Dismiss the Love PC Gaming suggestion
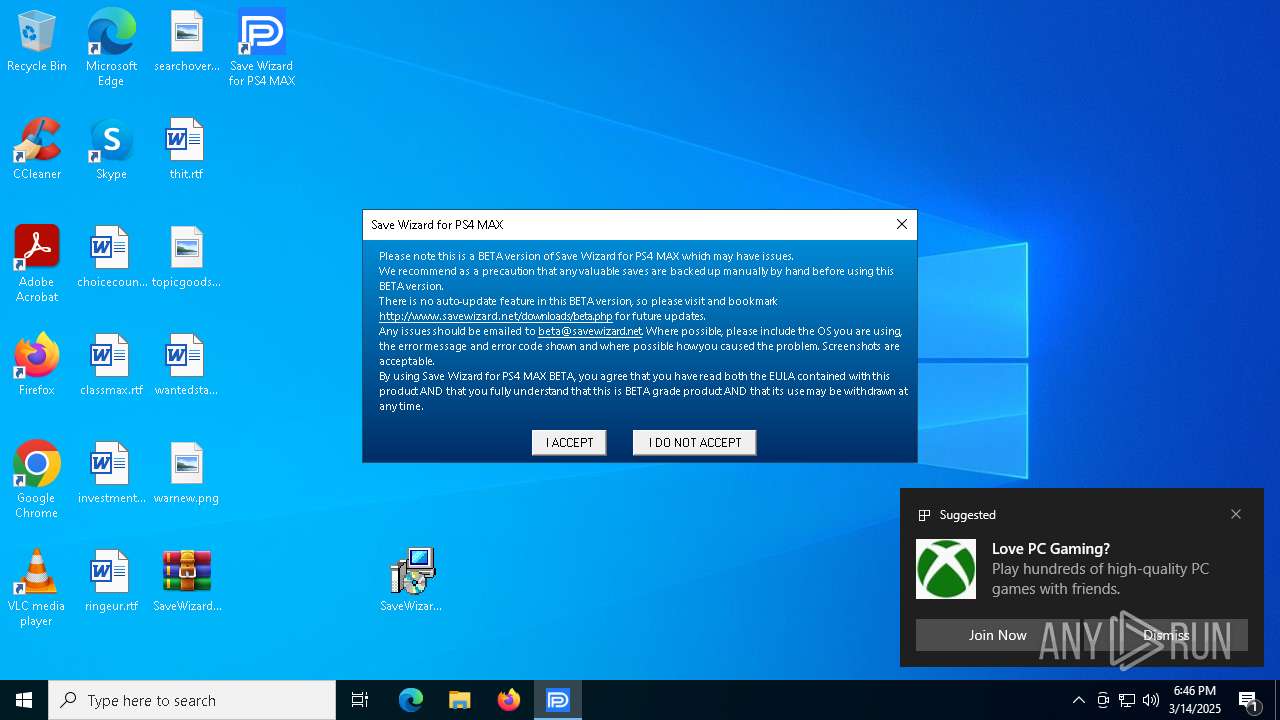The image size is (1280, 720). pos(1166,635)
